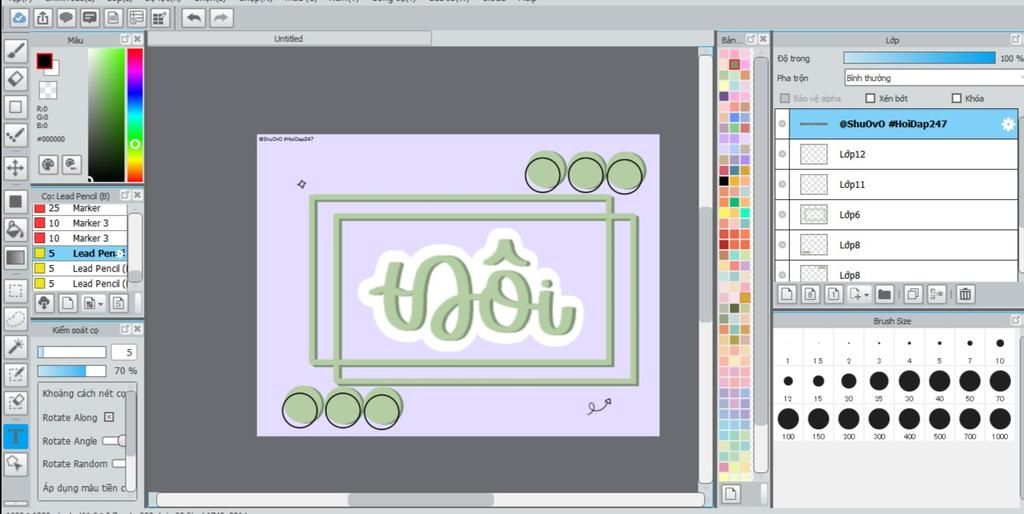This screenshot has height=514, width=1024.
Task: Select the Text tool
Action: pyautogui.click(x=16, y=436)
